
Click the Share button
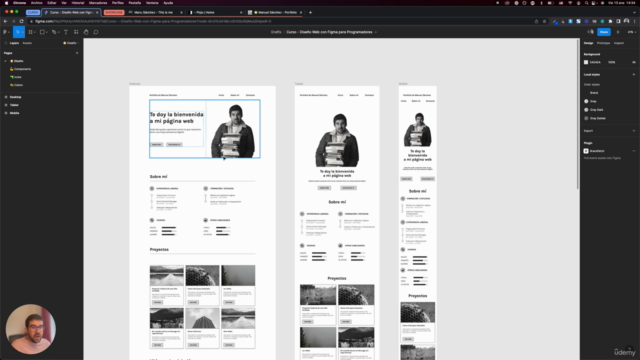[x=604, y=32]
